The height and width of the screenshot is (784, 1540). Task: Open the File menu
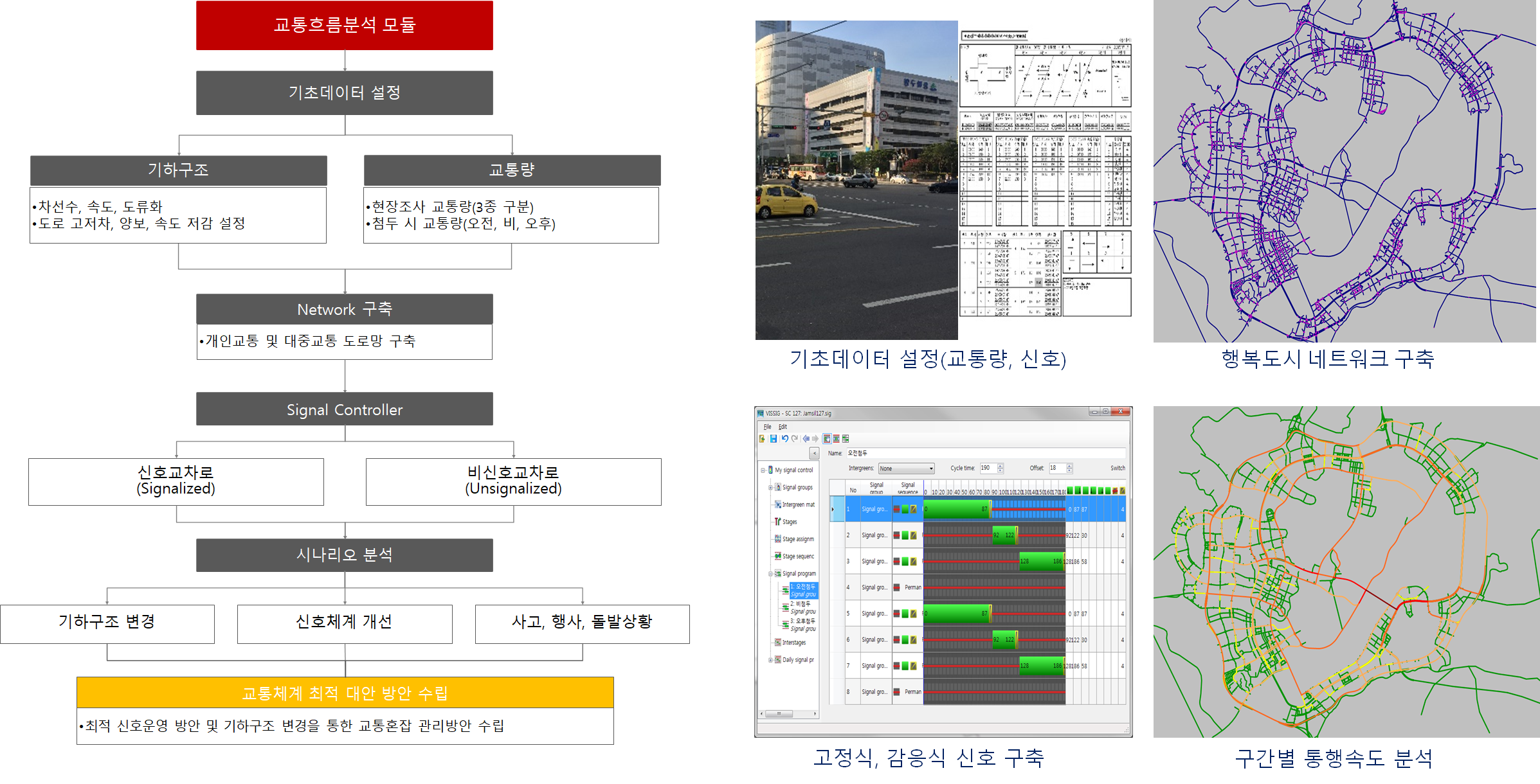pyautogui.click(x=767, y=427)
